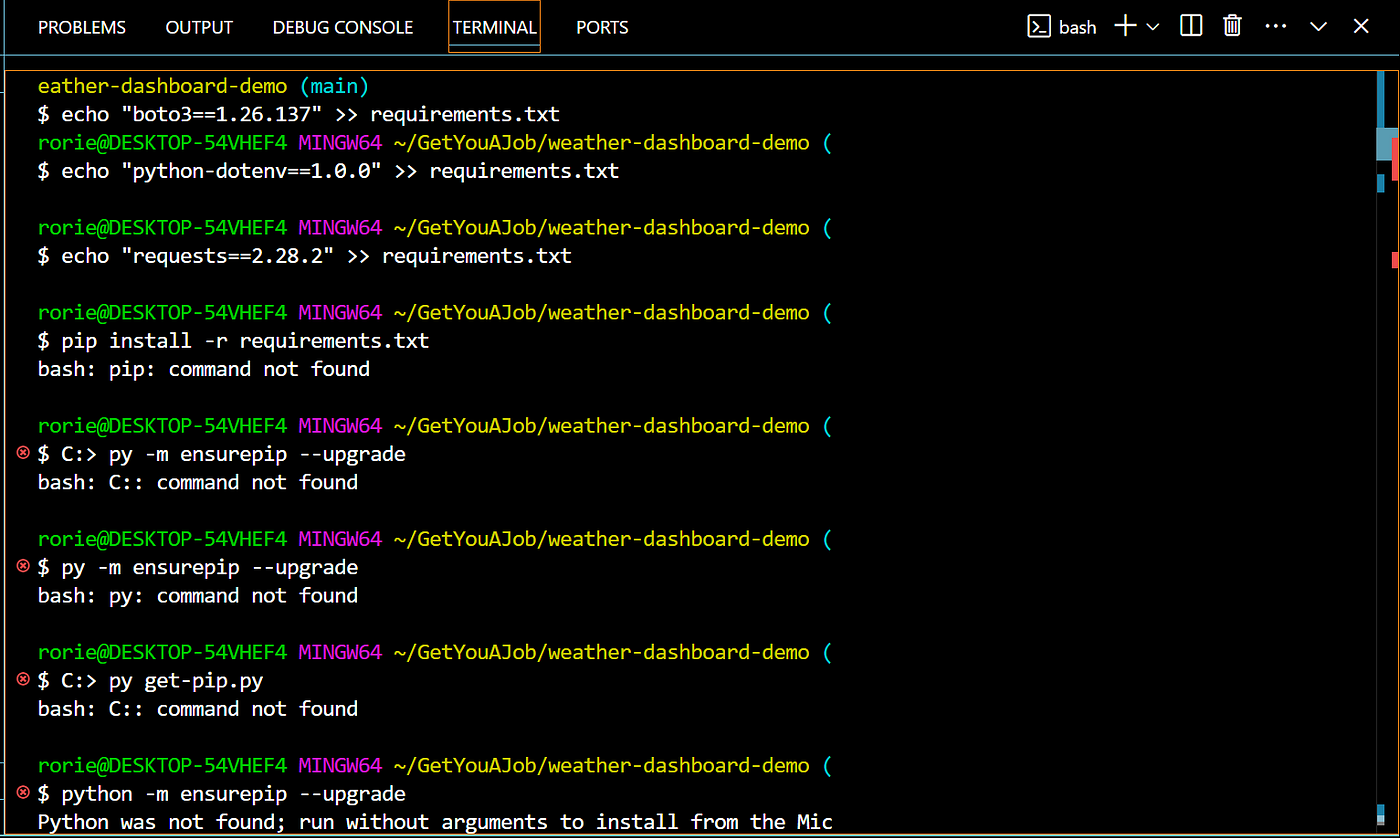Open the DEBUG CONSOLE tab

(x=343, y=27)
